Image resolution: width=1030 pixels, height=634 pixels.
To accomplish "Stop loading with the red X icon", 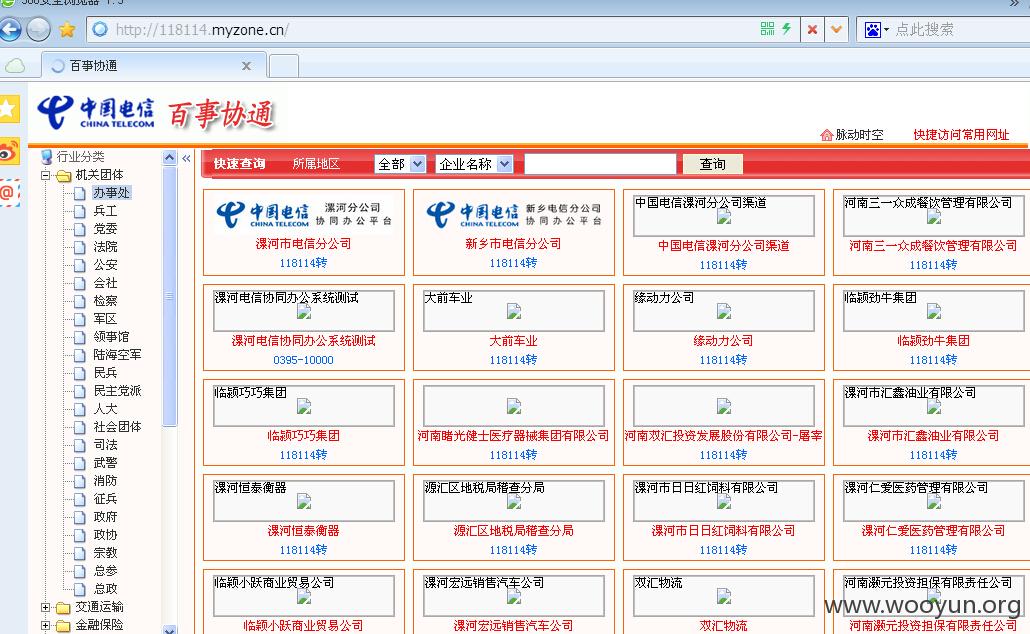I will (813, 30).
